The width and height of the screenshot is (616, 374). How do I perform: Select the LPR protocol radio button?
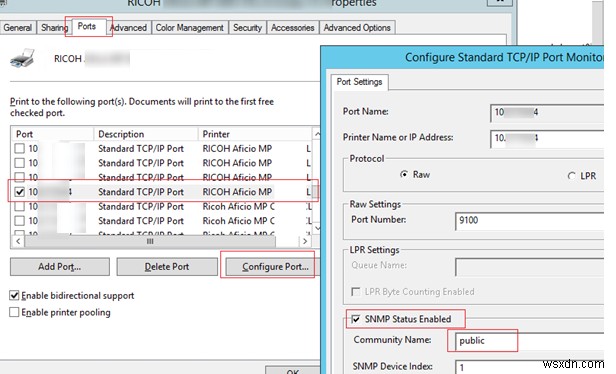tap(572, 176)
